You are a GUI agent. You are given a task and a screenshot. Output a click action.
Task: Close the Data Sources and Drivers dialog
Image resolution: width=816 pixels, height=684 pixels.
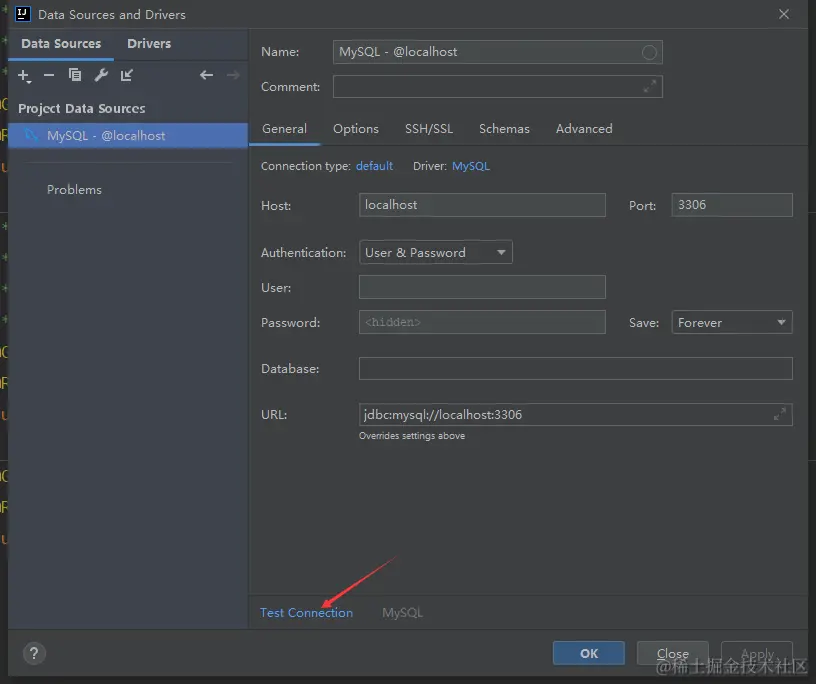(784, 14)
